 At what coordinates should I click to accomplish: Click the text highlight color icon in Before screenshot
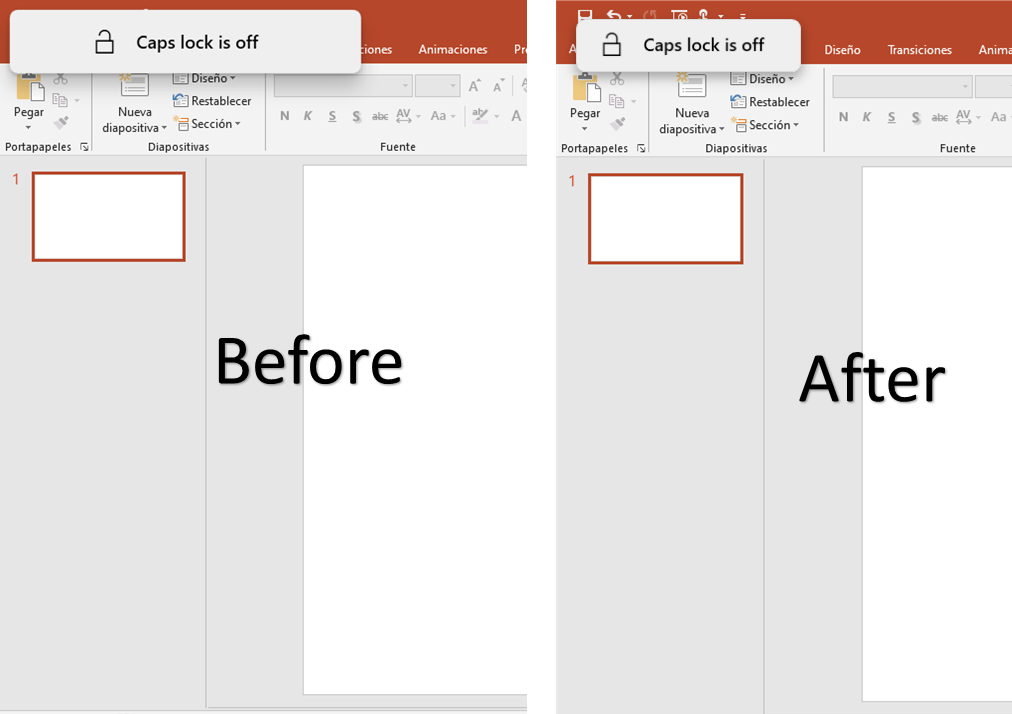click(480, 116)
